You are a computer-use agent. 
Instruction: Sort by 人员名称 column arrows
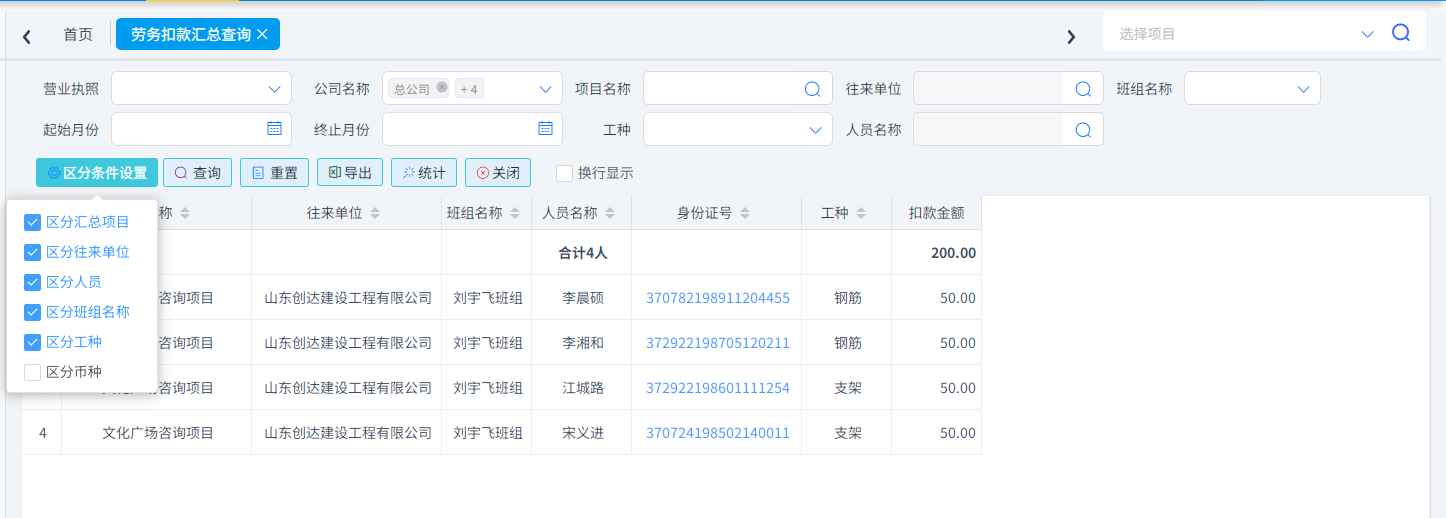click(x=610, y=213)
